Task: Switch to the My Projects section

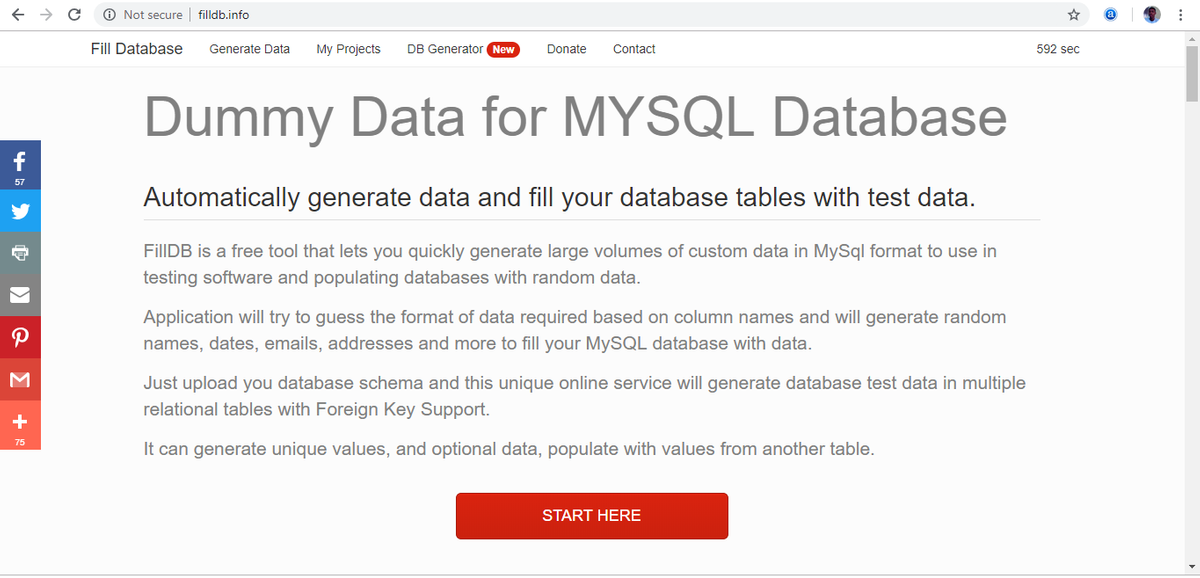Action: [348, 48]
